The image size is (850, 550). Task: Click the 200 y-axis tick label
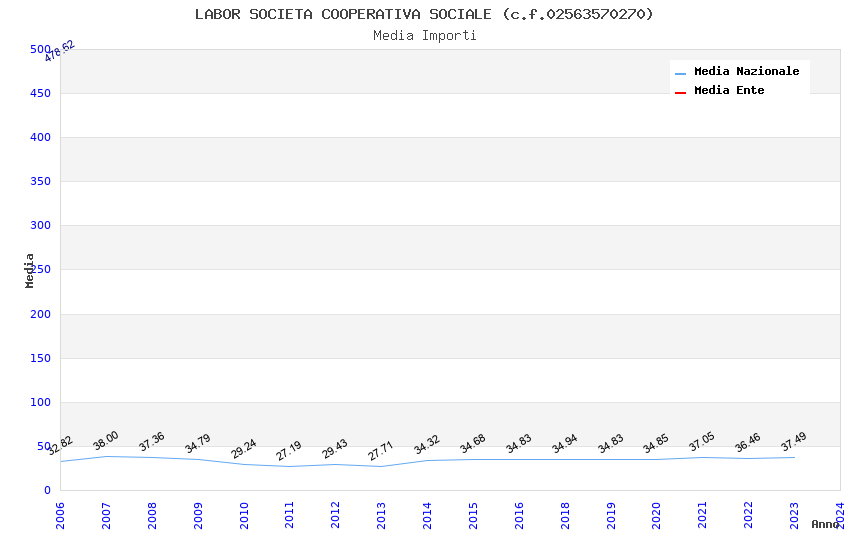tap(40, 314)
